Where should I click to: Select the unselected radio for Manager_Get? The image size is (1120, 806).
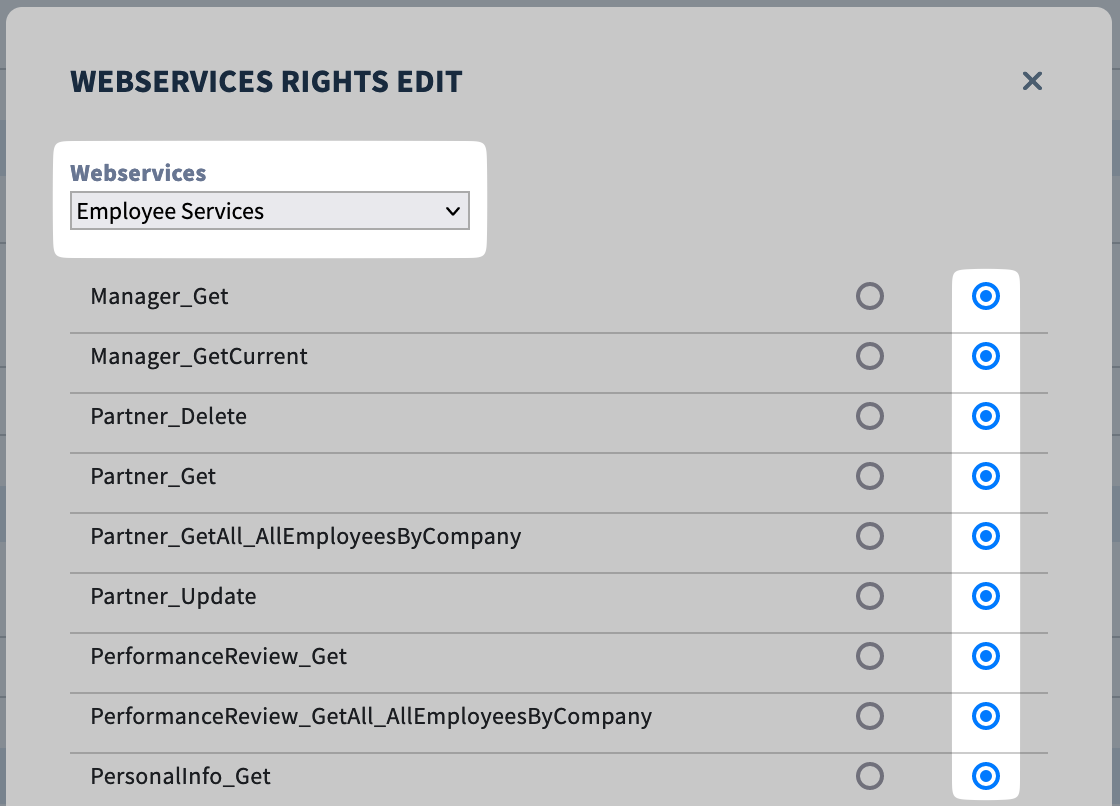(x=870, y=296)
